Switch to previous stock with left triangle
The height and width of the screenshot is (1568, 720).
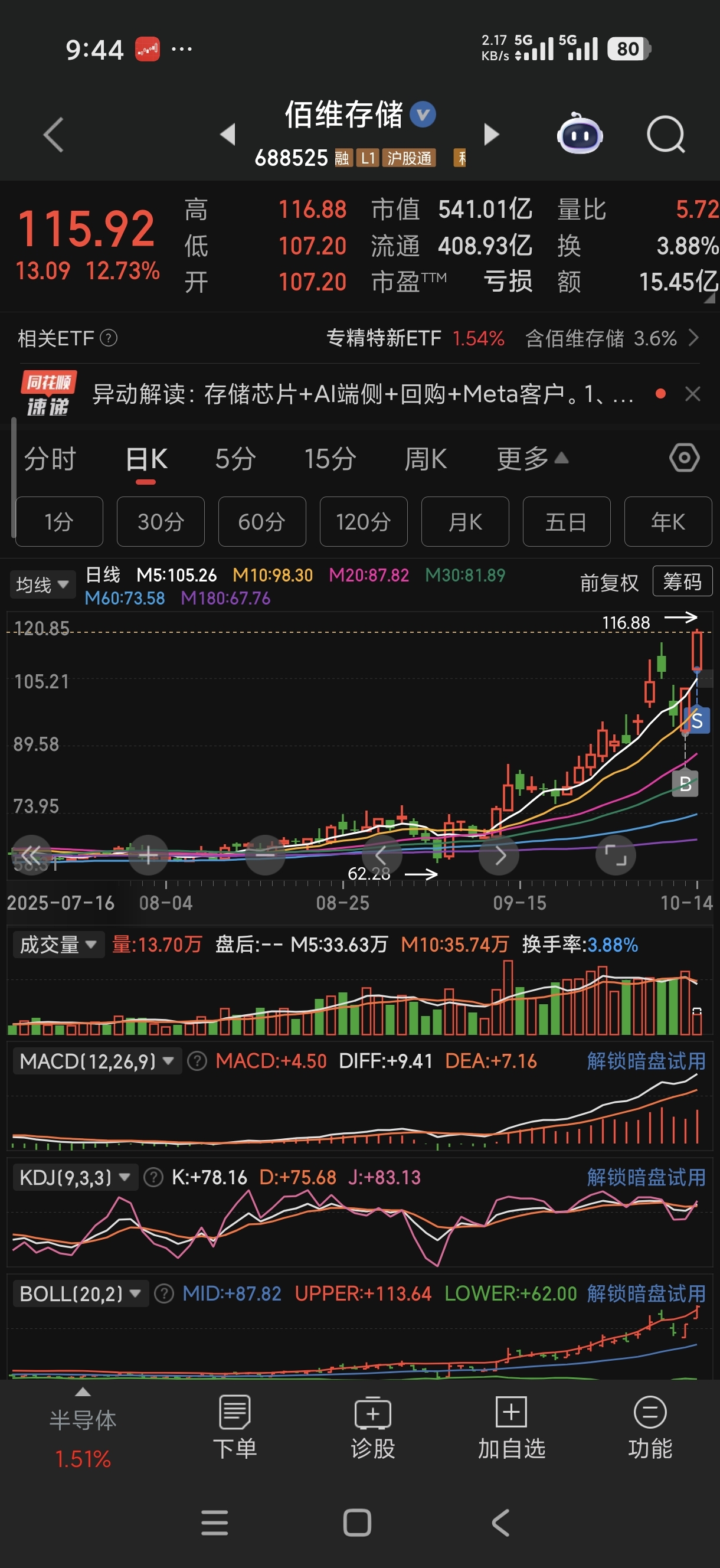(228, 135)
